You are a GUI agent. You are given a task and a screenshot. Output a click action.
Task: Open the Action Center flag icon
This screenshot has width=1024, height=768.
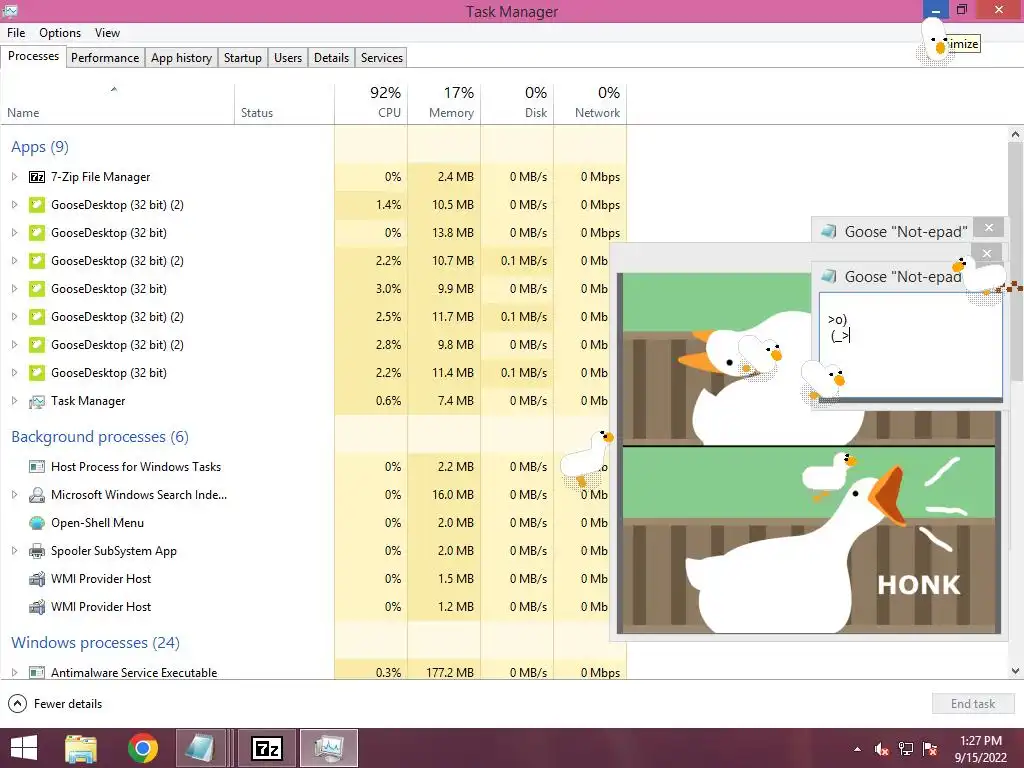click(x=930, y=749)
